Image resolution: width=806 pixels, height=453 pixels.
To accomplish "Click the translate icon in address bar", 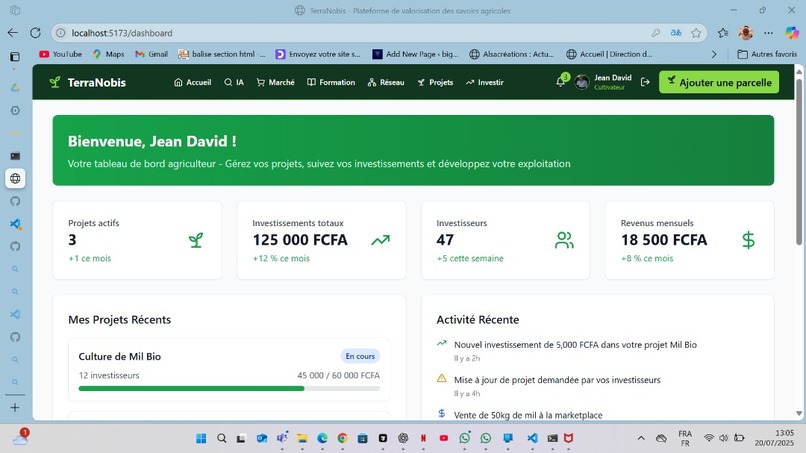I will (x=676, y=33).
